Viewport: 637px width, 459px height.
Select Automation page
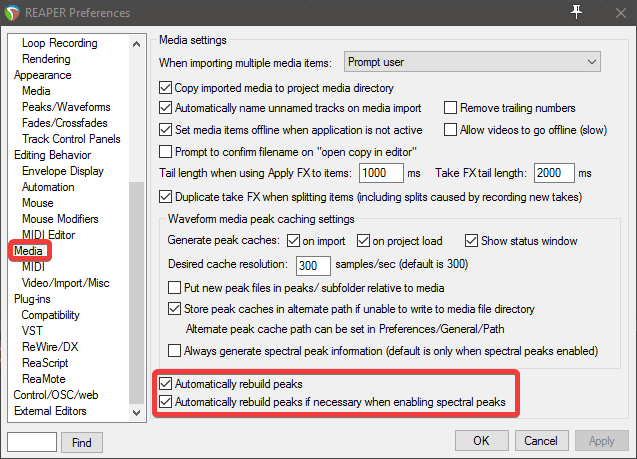pyautogui.click(x=48, y=187)
